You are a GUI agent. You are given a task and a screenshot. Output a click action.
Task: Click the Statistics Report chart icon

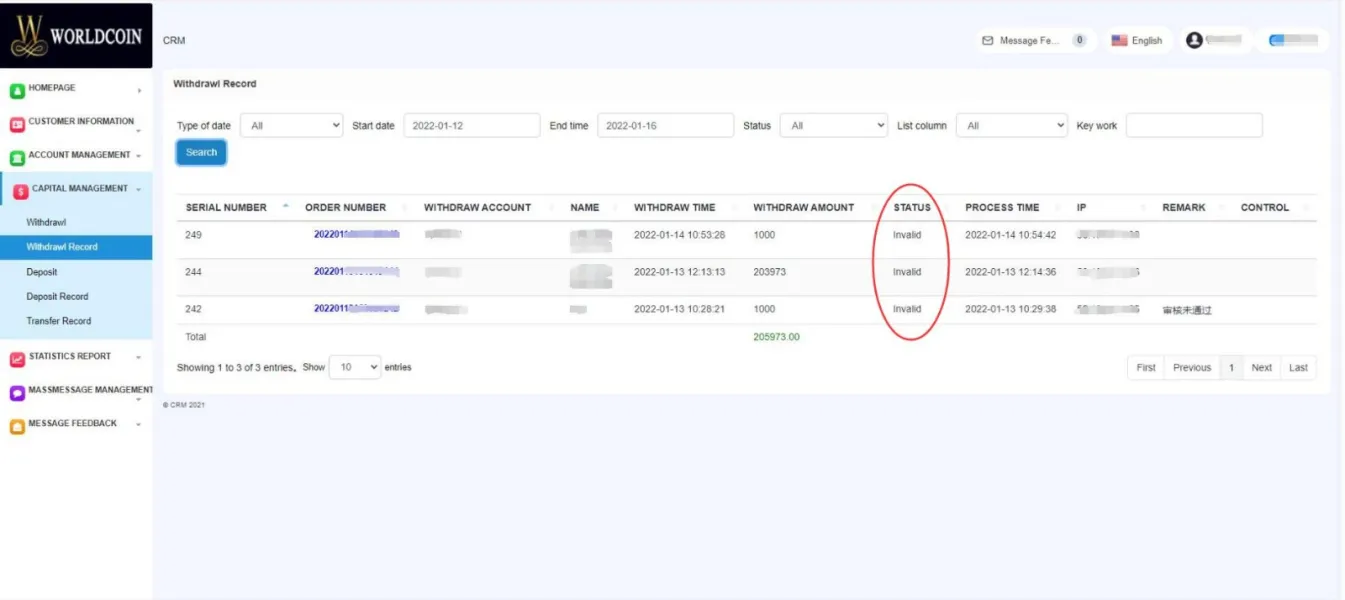tap(17, 359)
